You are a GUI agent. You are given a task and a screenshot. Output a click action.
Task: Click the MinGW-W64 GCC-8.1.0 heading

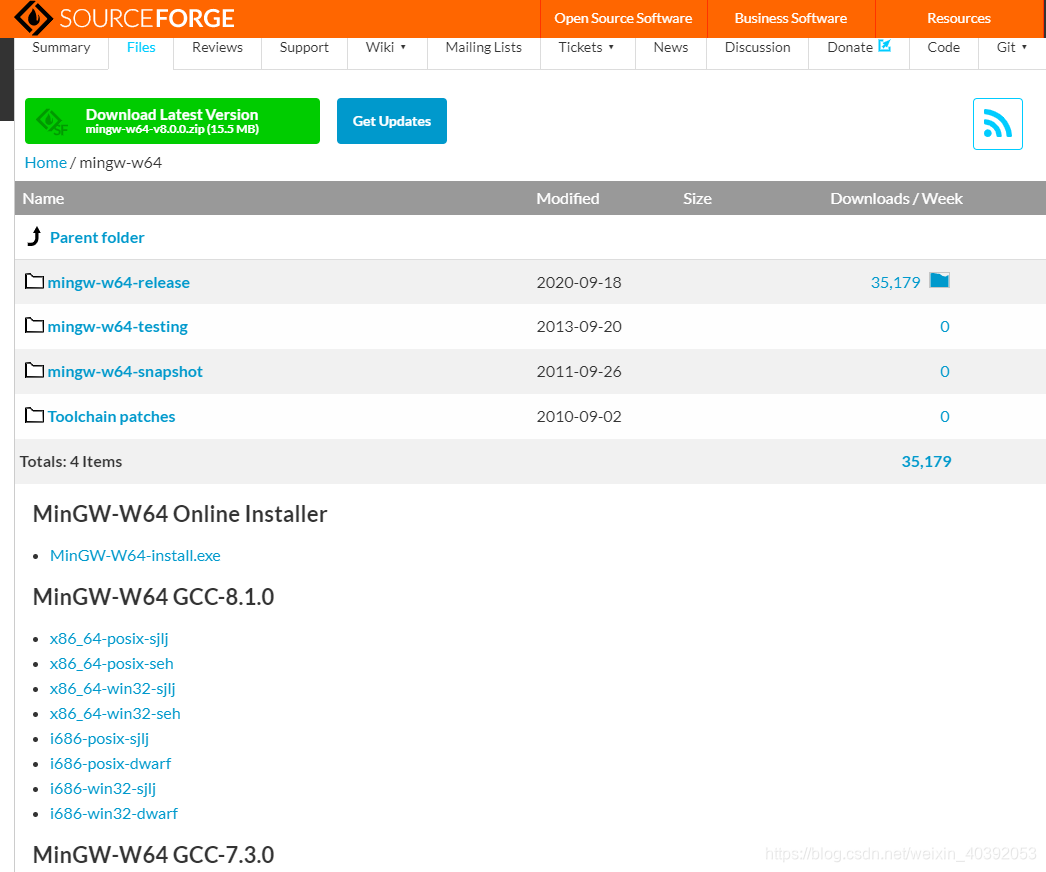(x=153, y=597)
